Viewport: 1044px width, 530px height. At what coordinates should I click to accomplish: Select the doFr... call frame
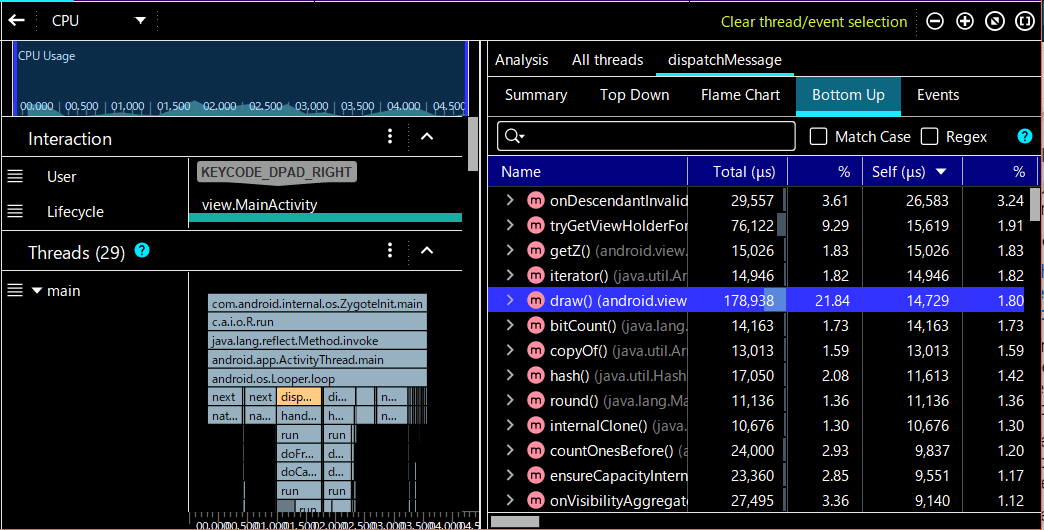pos(299,453)
